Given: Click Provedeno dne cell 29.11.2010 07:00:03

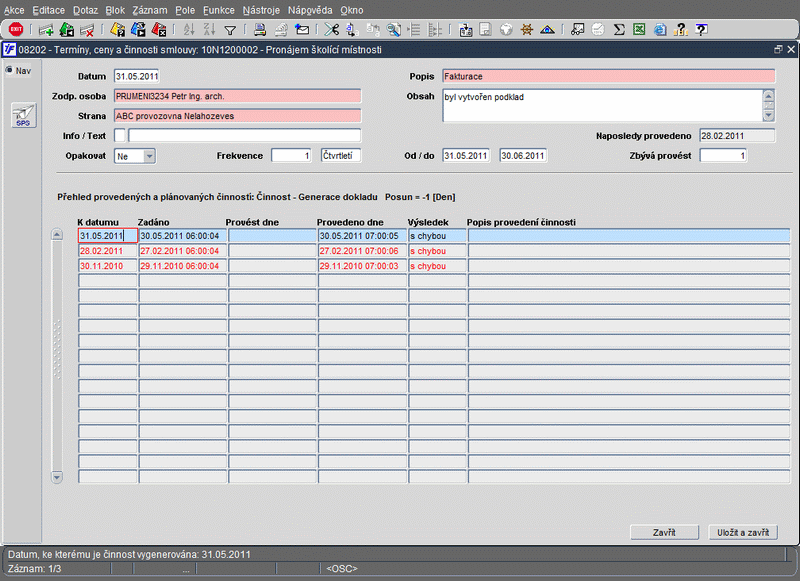Looking at the screenshot, I should click(362, 266).
